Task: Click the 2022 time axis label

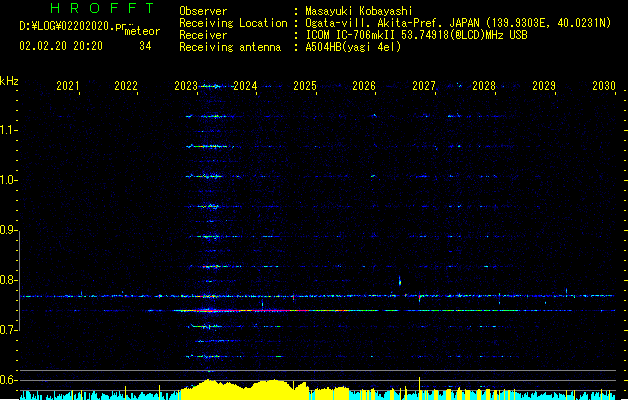Action: click(126, 86)
